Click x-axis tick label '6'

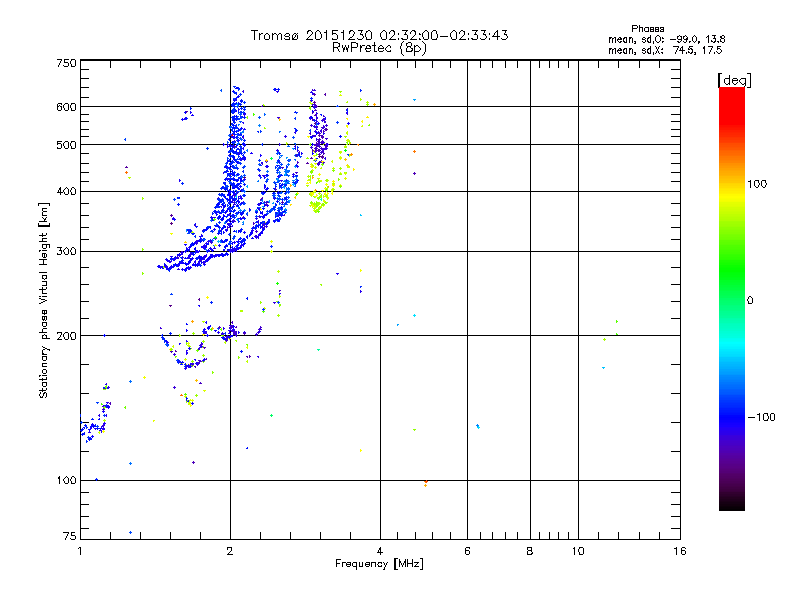click(467, 551)
